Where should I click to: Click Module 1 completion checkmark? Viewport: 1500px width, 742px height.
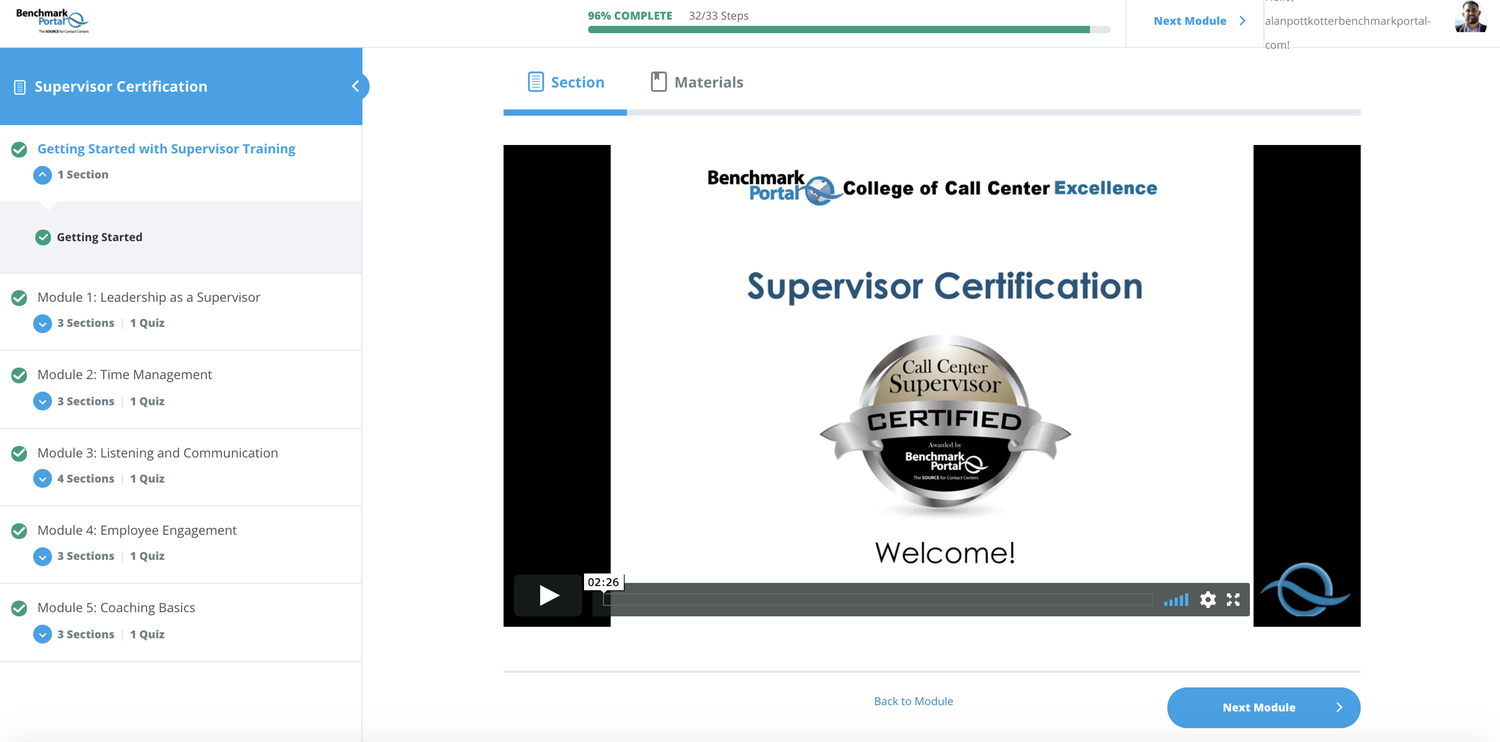coord(19,298)
